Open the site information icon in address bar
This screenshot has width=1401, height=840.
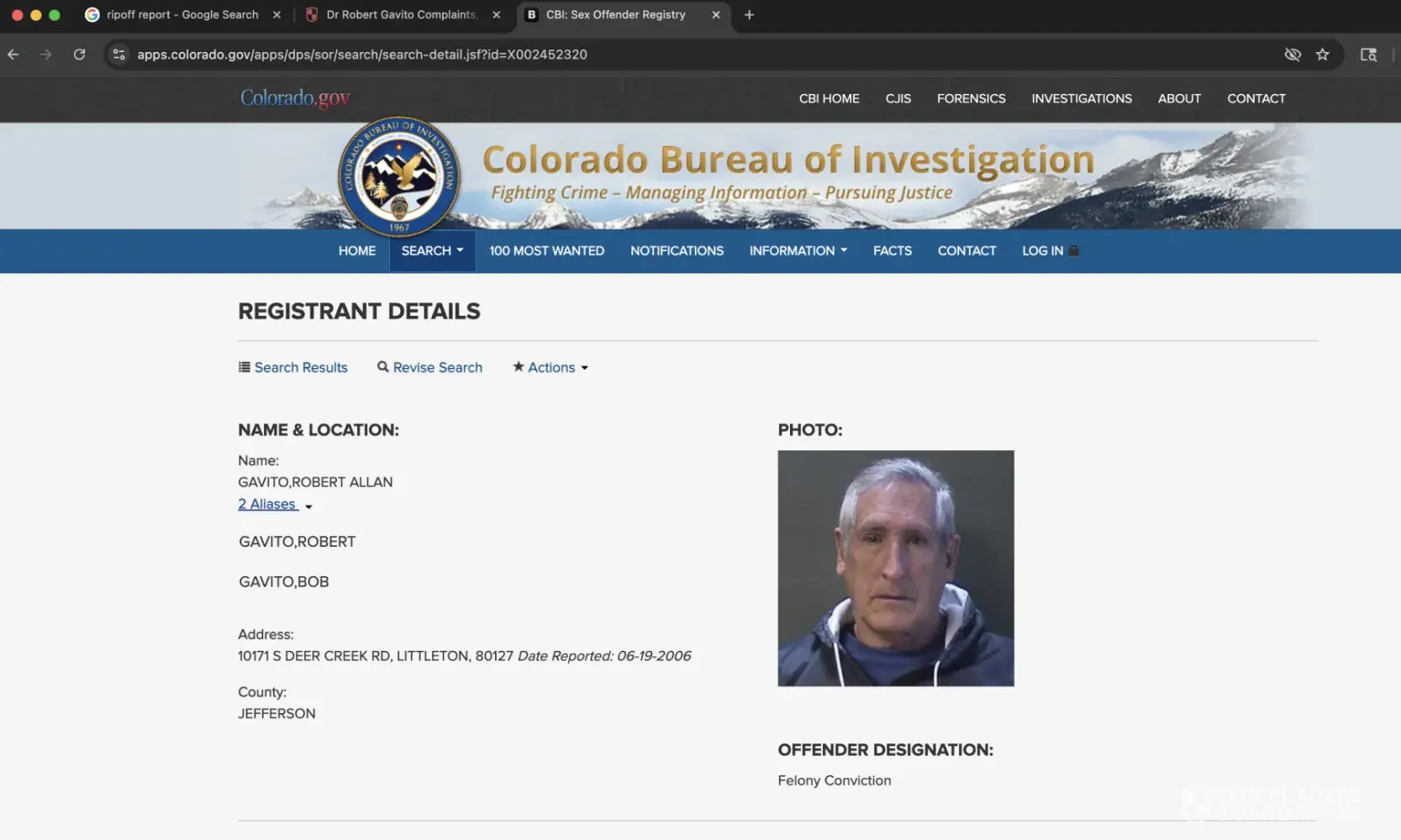click(x=119, y=55)
